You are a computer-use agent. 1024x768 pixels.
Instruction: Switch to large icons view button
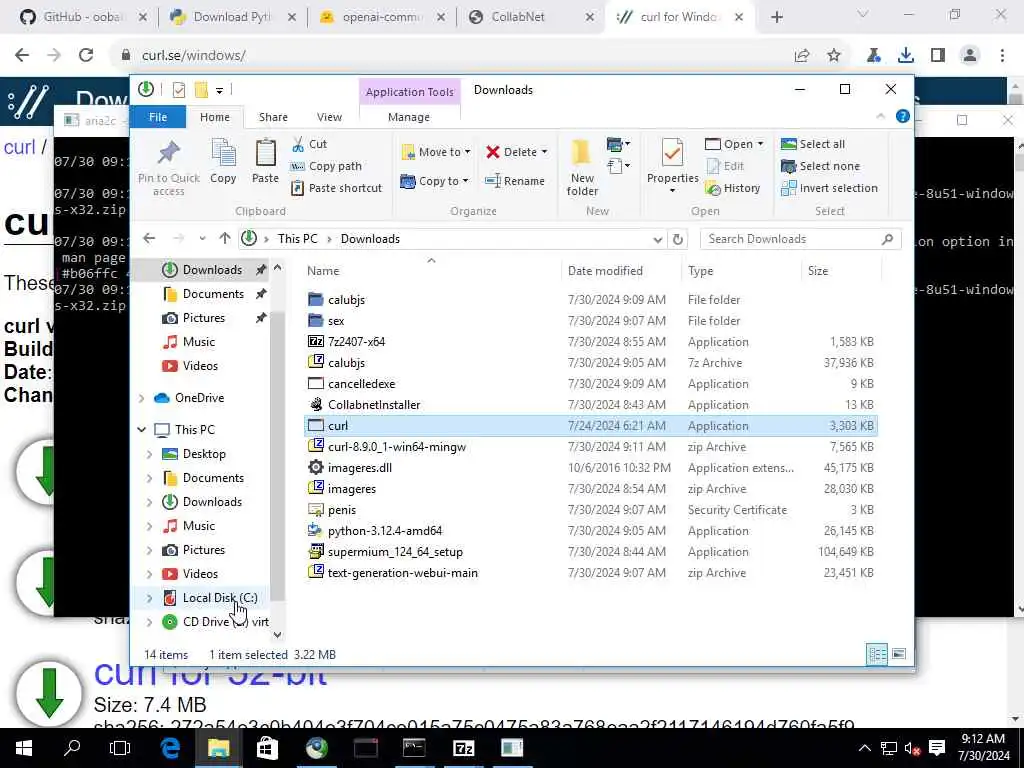pos(899,654)
